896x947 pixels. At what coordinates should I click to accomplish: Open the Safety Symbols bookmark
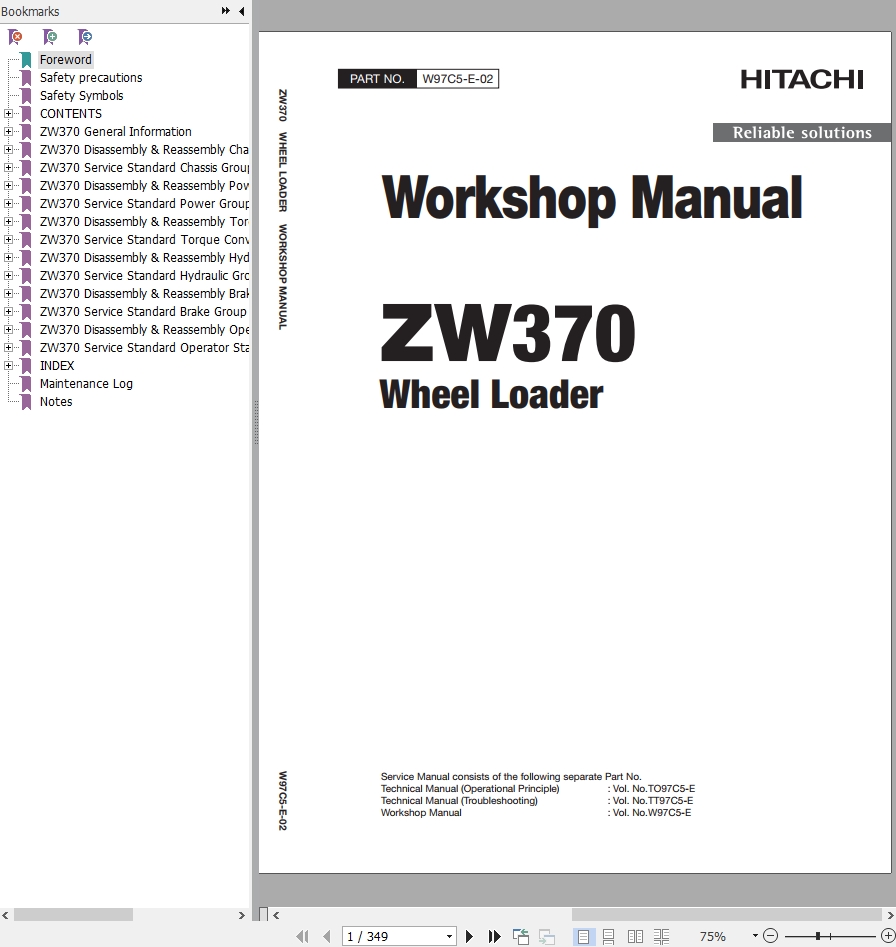coord(82,96)
